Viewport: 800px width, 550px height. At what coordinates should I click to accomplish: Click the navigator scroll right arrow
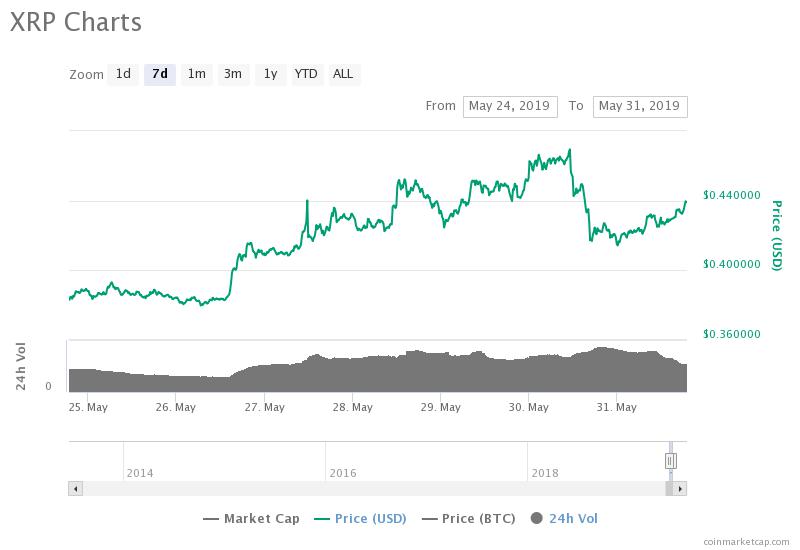click(x=680, y=489)
